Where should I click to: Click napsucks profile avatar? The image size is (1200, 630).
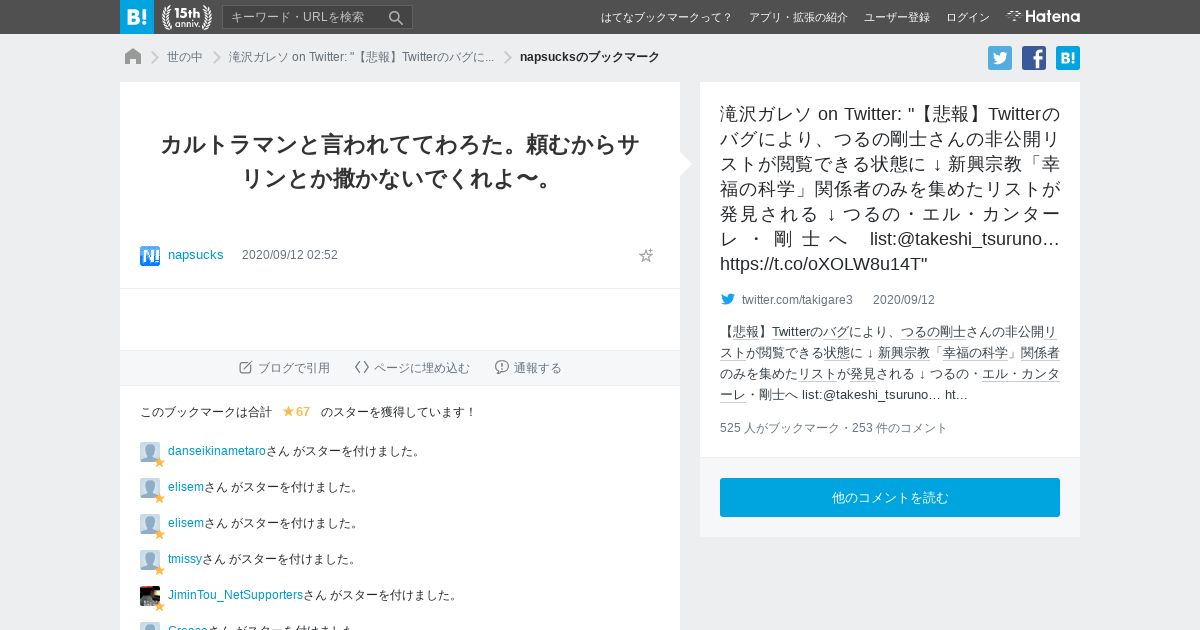(150, 256)
